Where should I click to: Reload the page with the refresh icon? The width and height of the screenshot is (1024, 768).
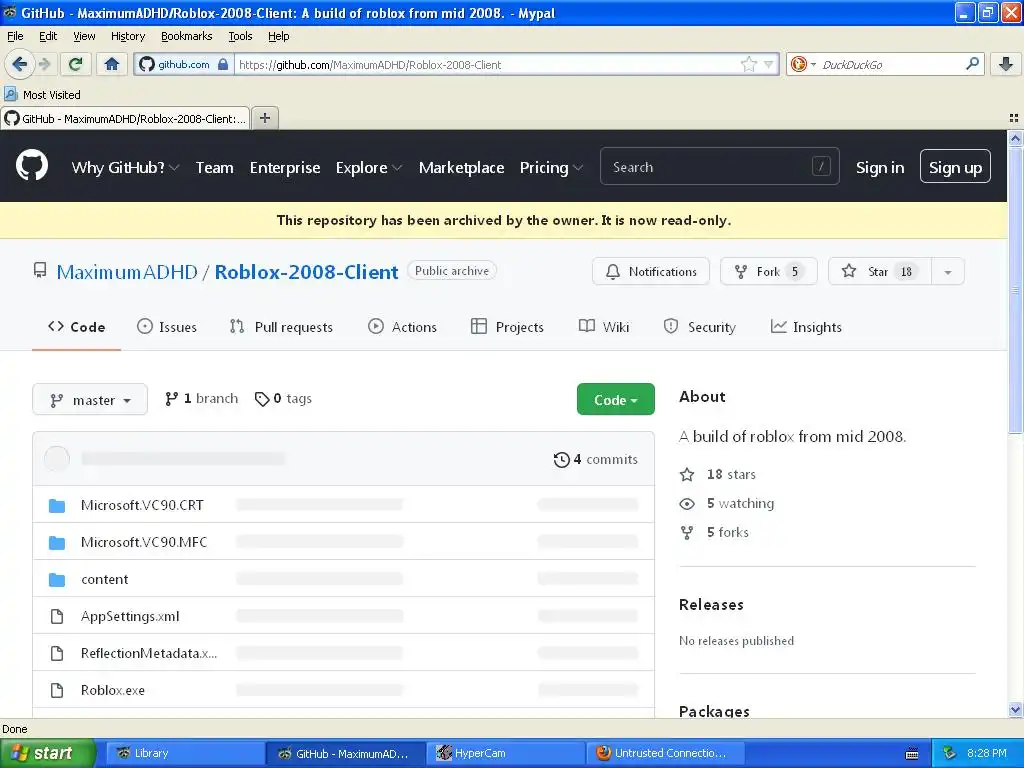76,64
